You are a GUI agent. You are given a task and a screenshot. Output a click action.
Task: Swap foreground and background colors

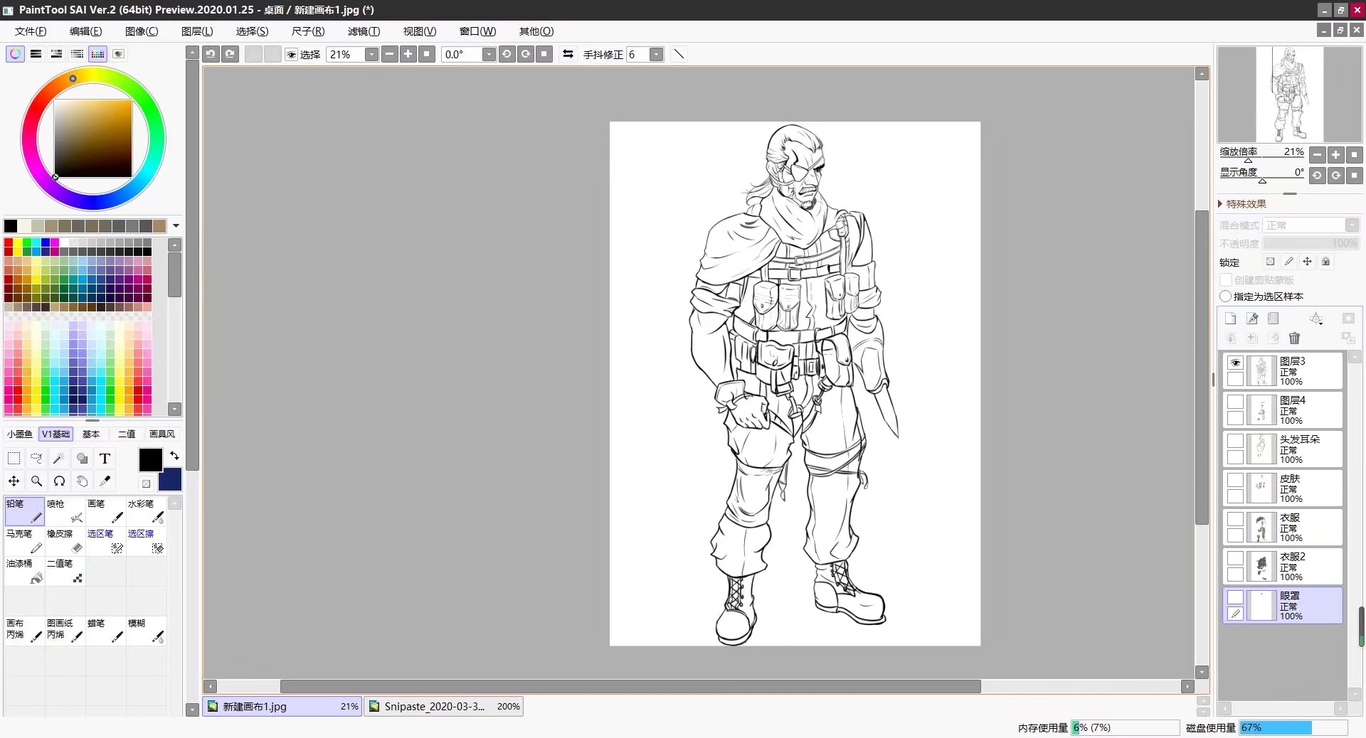(174, 456)
